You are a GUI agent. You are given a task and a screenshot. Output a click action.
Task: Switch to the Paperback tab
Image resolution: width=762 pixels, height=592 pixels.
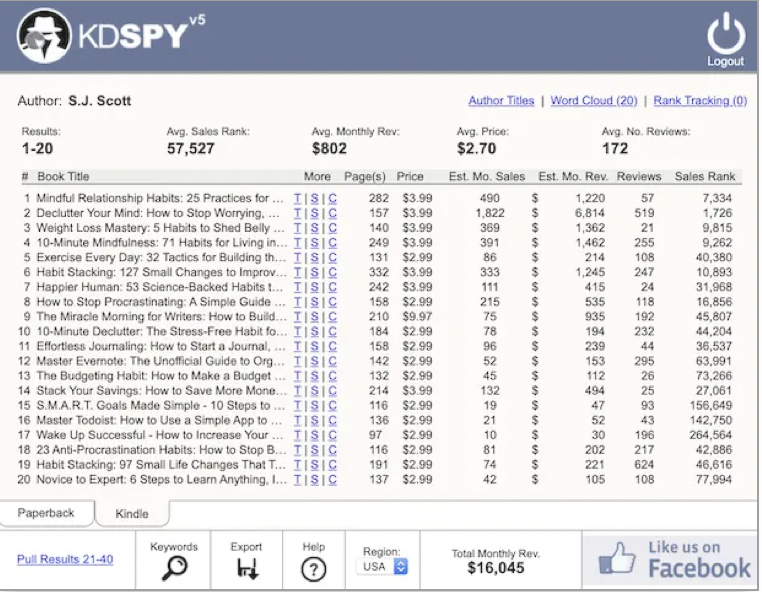46,513
